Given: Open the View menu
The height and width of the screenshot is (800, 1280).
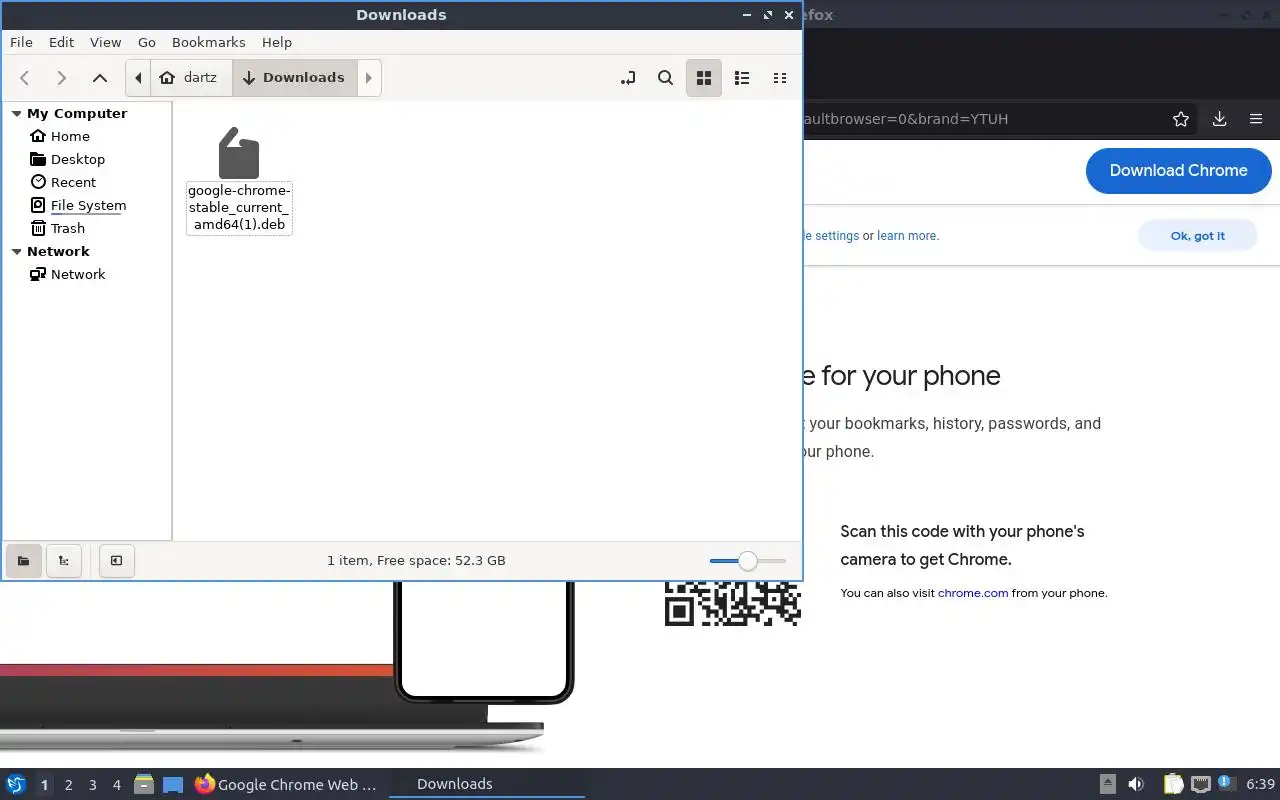Looking at the screenshot, I should pos(105,42).
